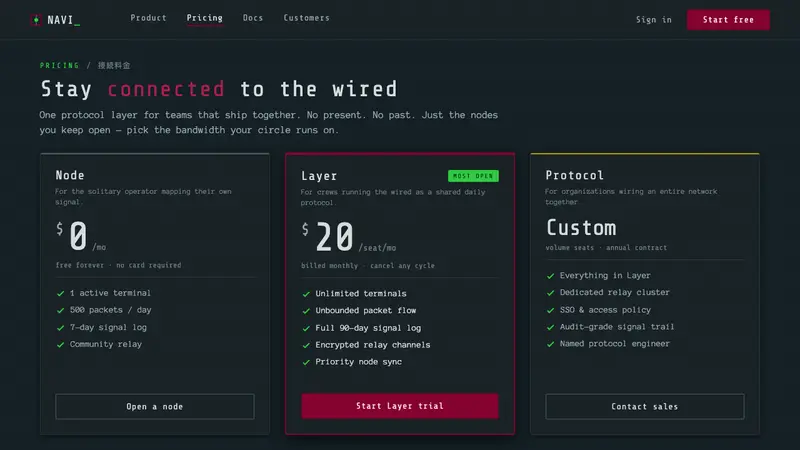Click checkmark beside Community relay
This screenshot has width=800, height=450.
coord(61,344)
